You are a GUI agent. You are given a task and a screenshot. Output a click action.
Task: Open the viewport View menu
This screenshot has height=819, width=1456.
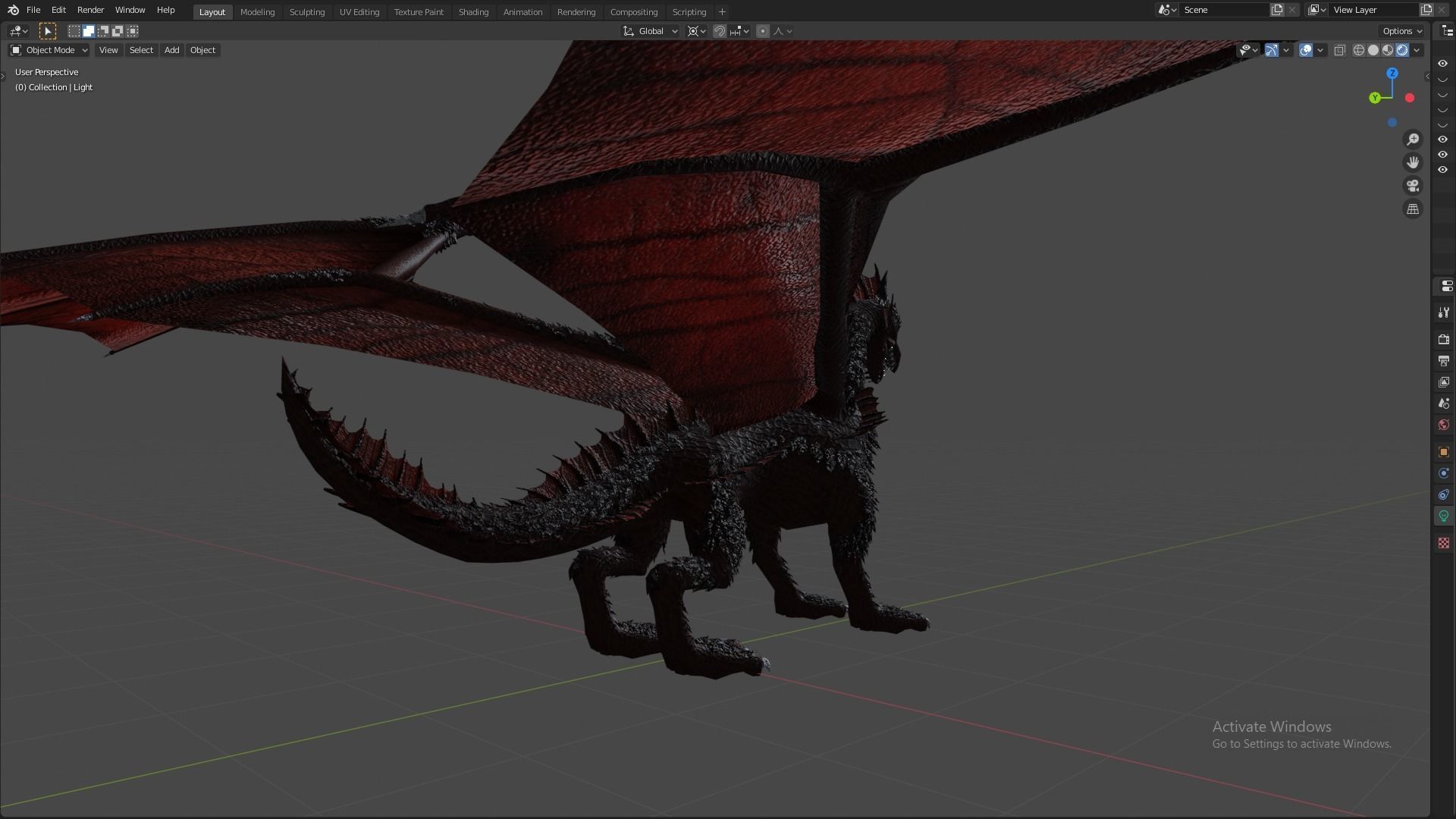click(108, 50)
